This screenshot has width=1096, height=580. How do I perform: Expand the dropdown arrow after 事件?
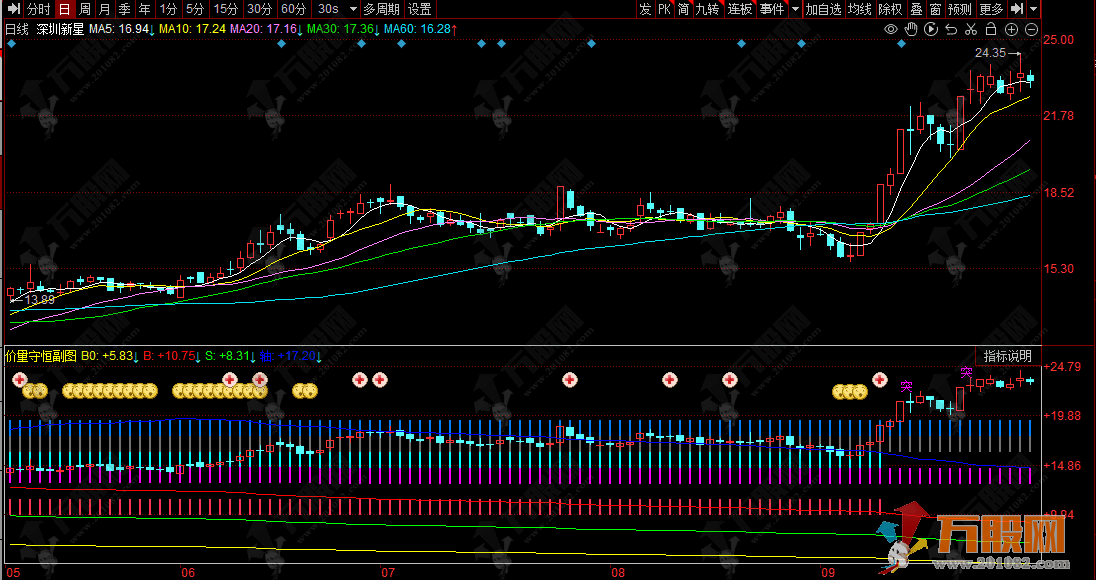pyautogui.click(x=796, y=9)
